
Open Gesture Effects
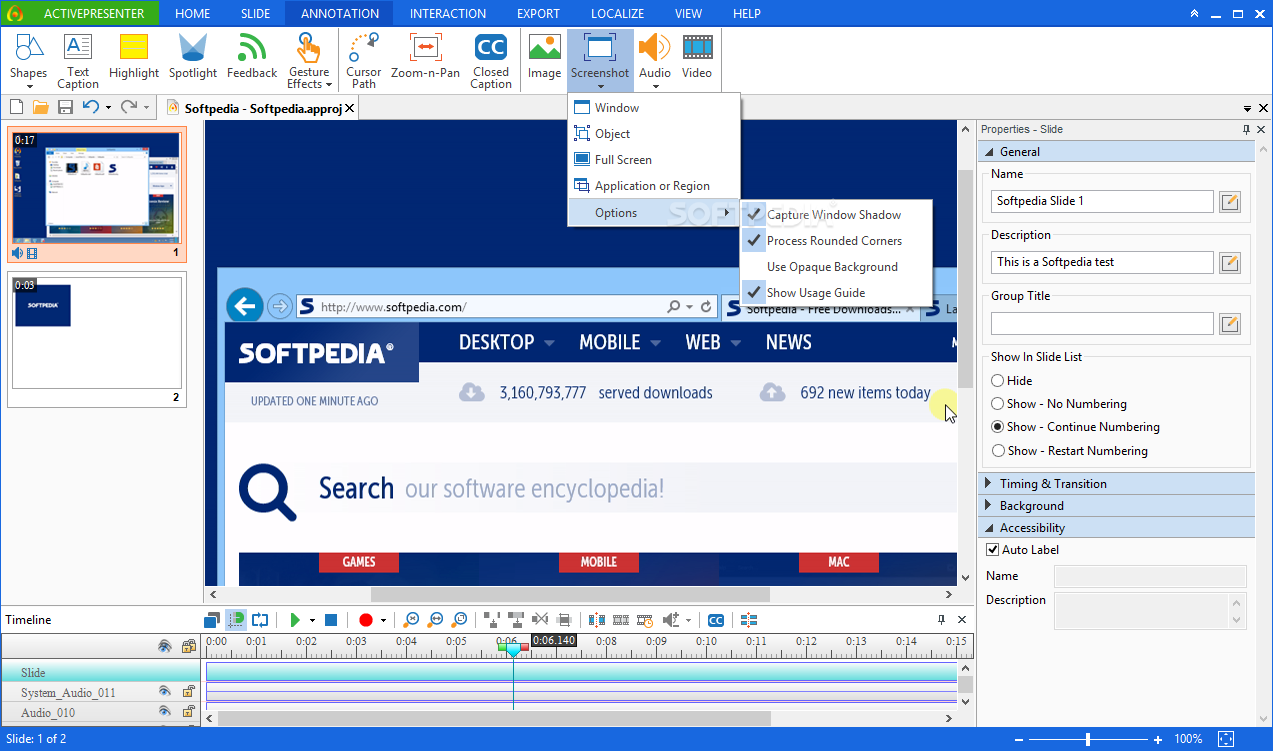coord(309,60)
